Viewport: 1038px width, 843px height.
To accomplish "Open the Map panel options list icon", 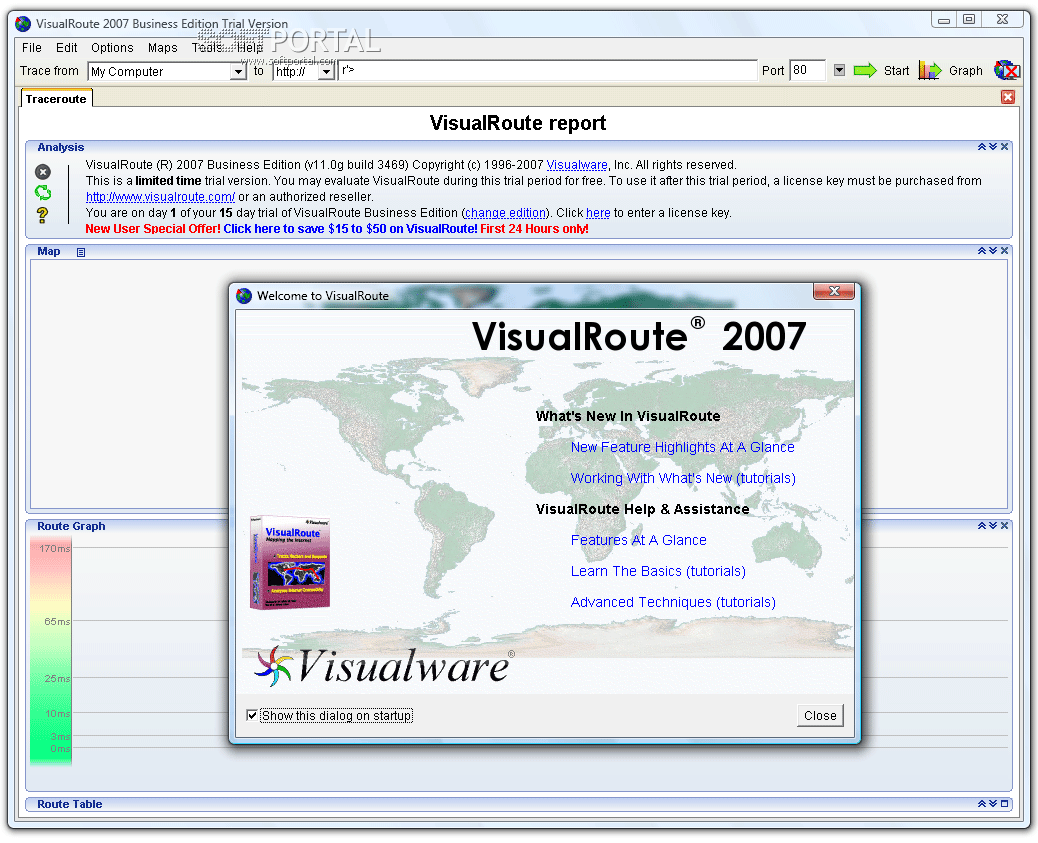I will (81, 252).
